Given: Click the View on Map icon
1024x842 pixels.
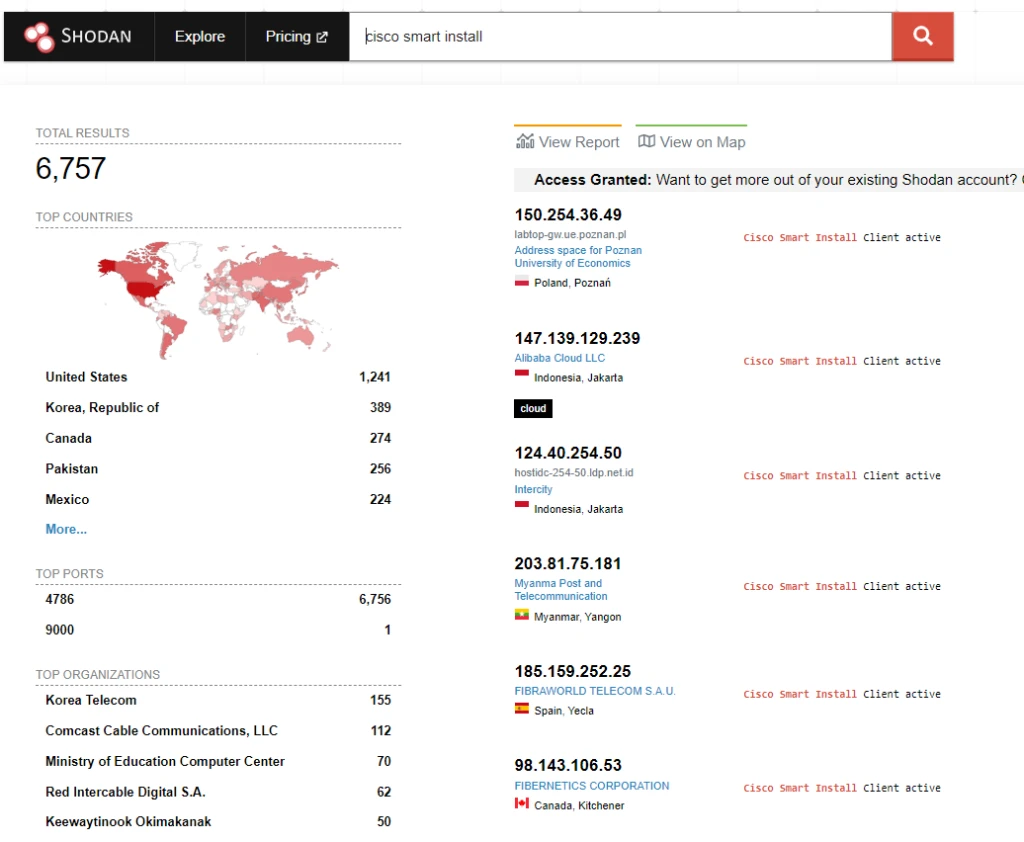Looking at the screenshot, I should (x=646, y=142).
